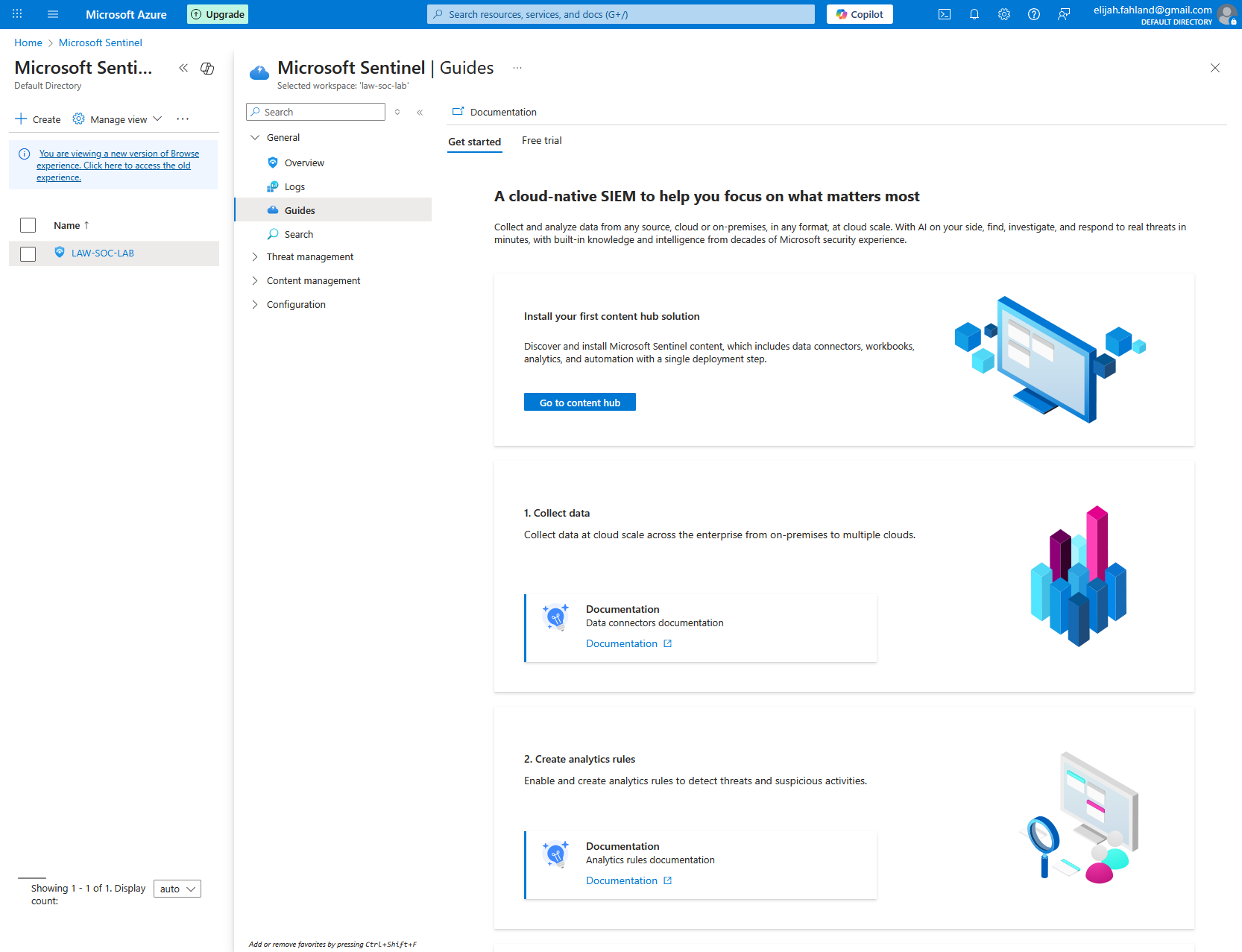Screen dimensions: 1242x952
Task: Open the portal settings gear
Action: [1004, 14]
